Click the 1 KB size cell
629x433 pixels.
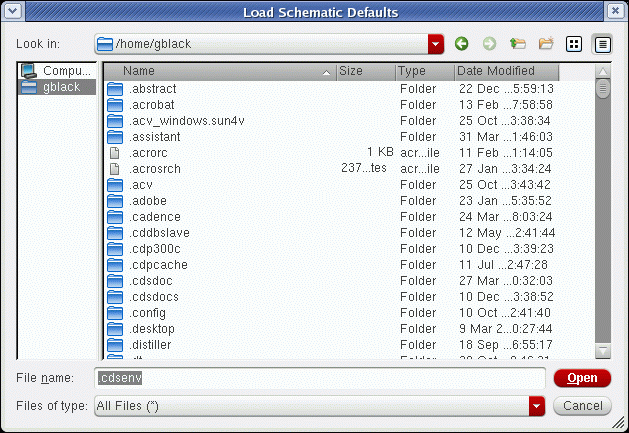coord(380,152)
